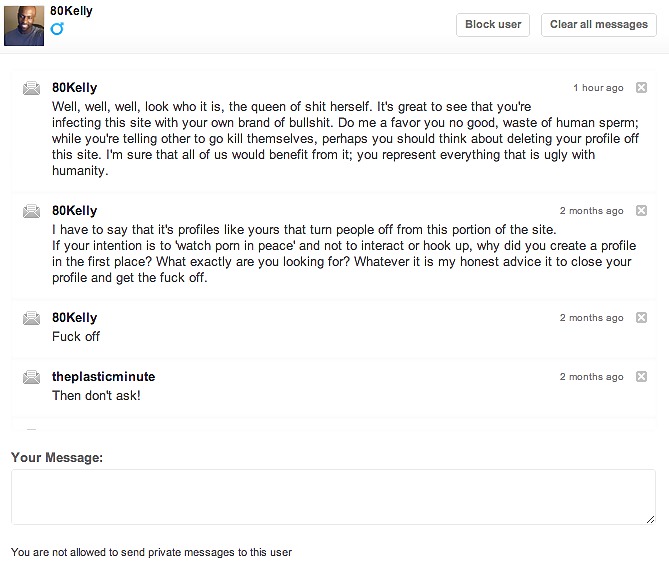Click the 80Kelly sender name on the 'Fuck off' message
669x578 pixels.
pos(75,318)
